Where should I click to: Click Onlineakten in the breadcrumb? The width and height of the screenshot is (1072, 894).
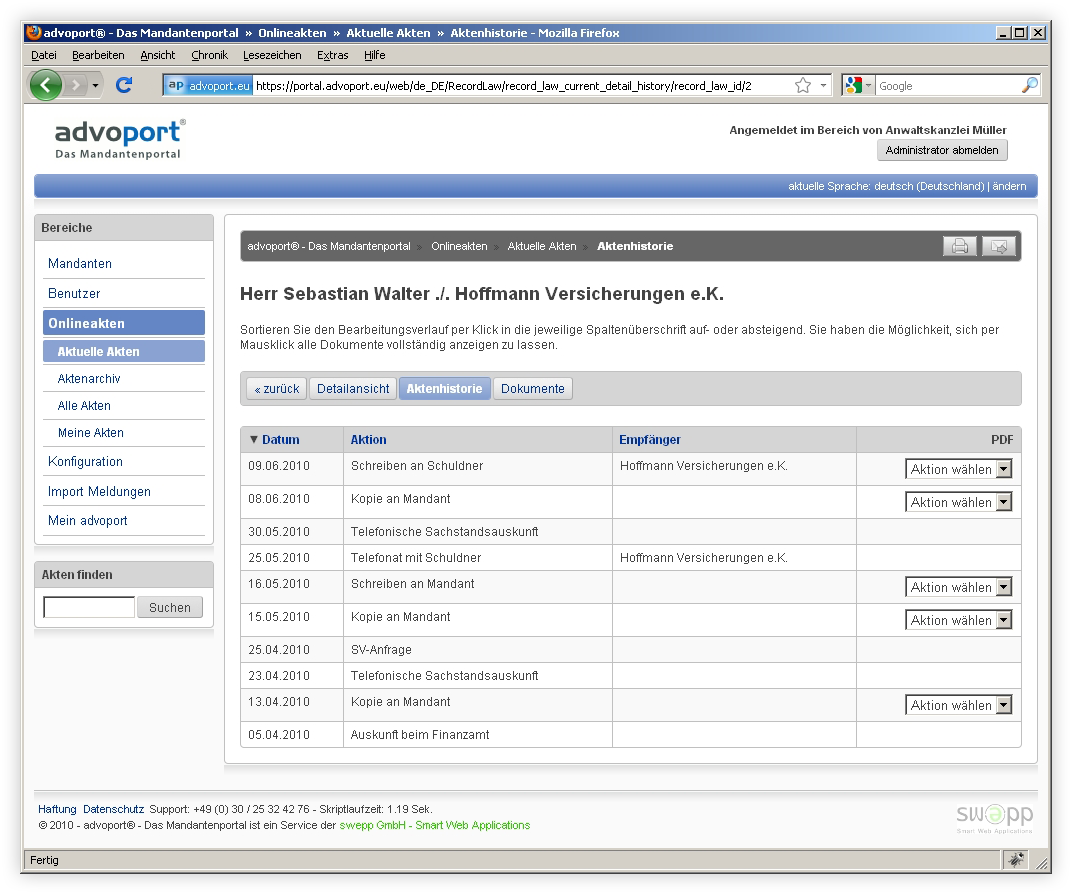click(x=459, y=246)
